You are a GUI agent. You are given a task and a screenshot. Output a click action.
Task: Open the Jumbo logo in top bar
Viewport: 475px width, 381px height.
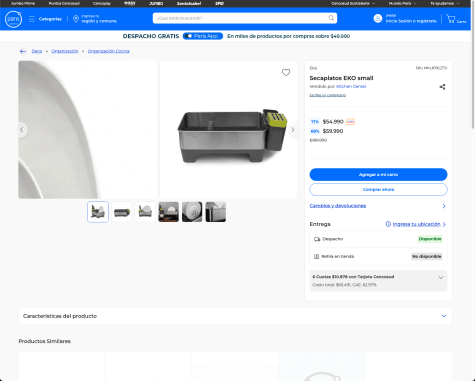point(156,3)
